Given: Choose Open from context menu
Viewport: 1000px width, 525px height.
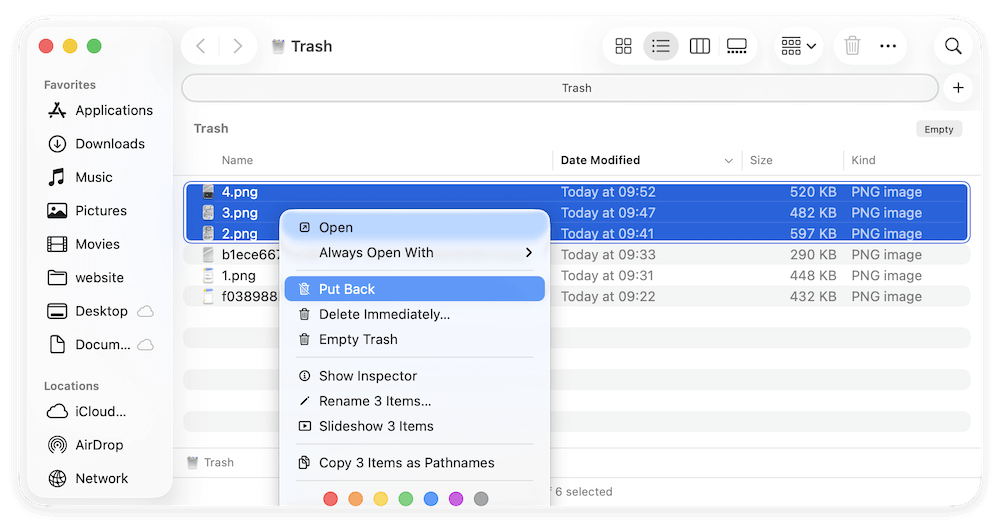Looking at the screenshot, I should pyautogui.click(x=415, y=228).
